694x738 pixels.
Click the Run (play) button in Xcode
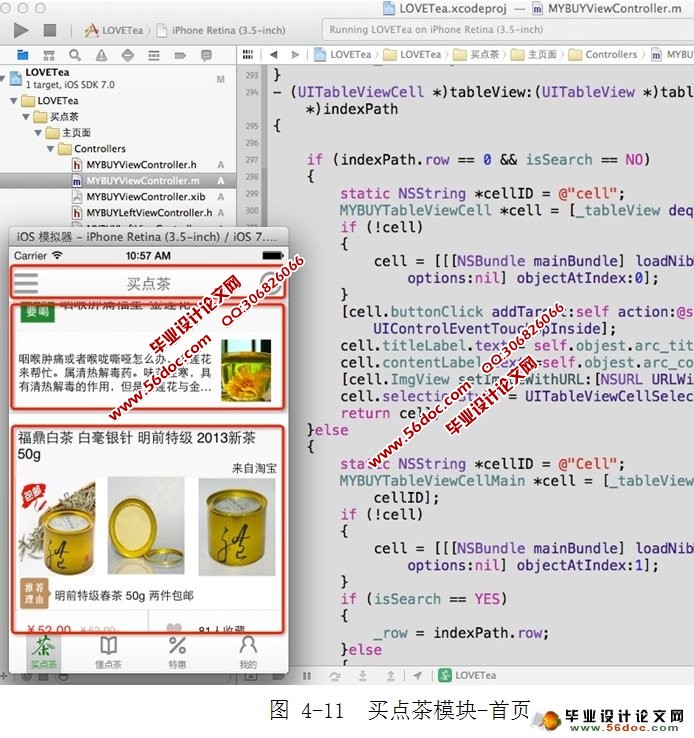coord(20,30)
